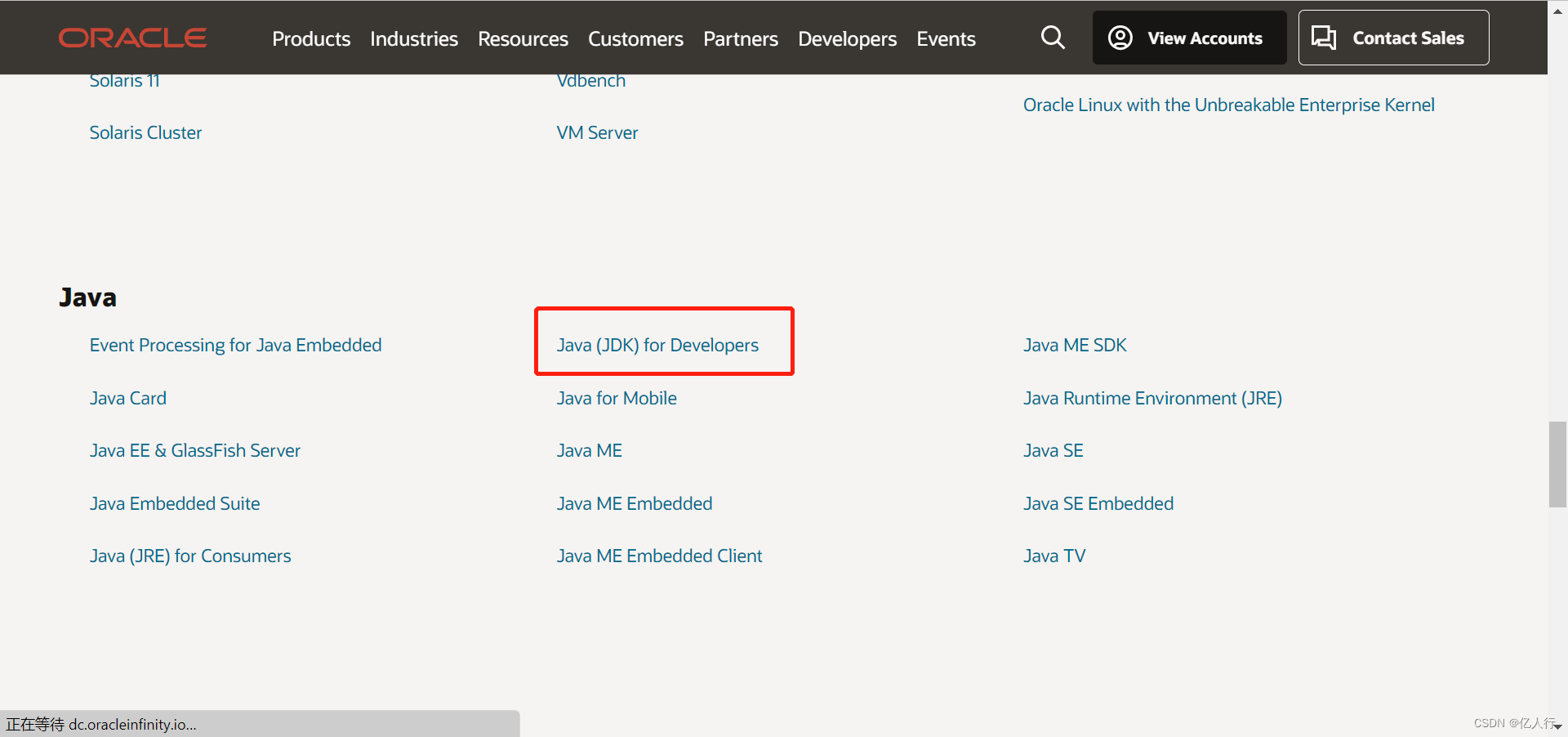Open Java ME Embedded Client link
The image size is (1568, 737).
[659, 556]
